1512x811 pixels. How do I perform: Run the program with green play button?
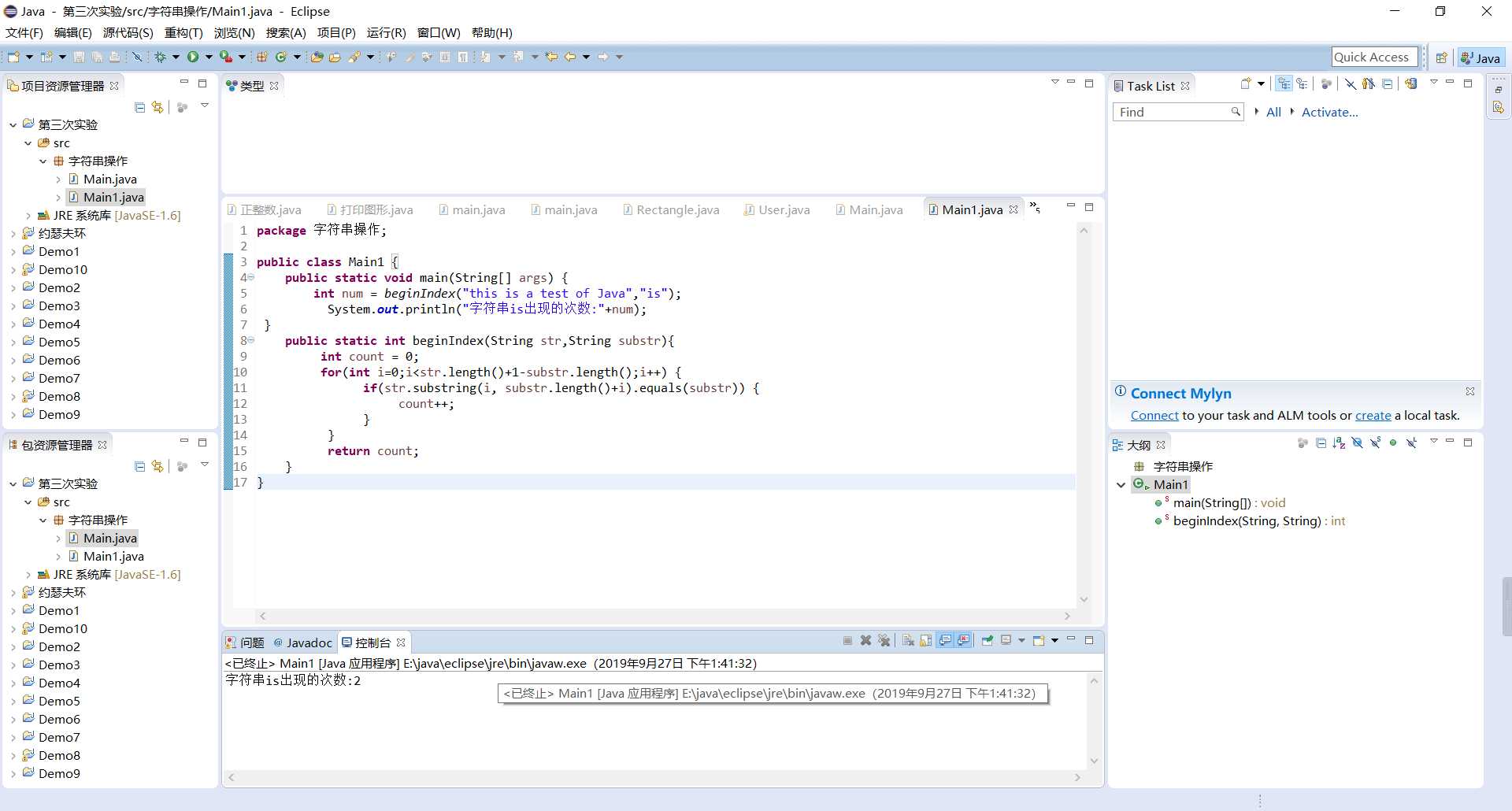tap(192, 57)
